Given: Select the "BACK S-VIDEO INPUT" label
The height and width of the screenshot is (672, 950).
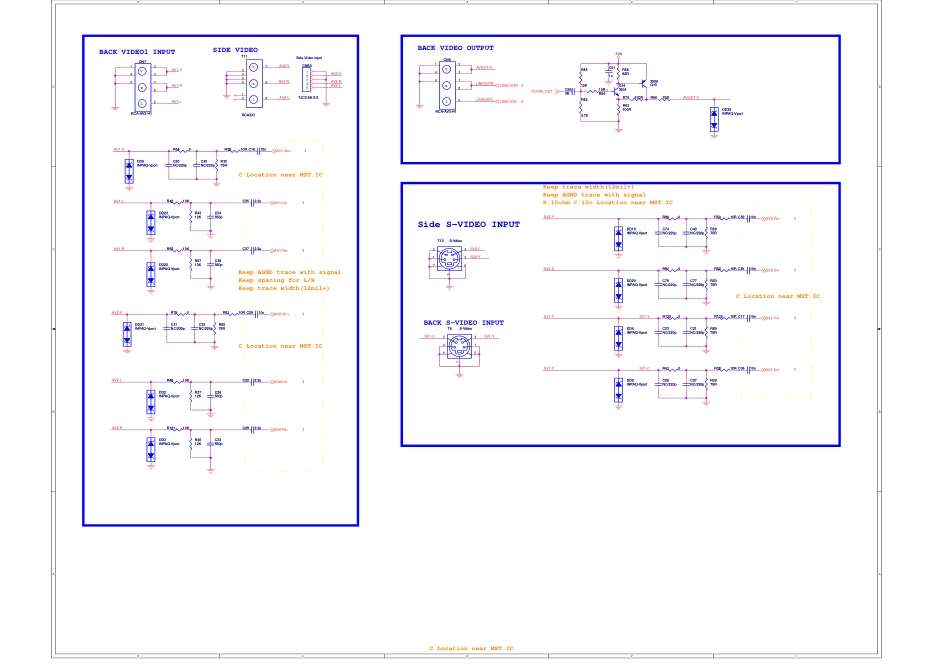Looking at the screenshot, I should point(463,323).
